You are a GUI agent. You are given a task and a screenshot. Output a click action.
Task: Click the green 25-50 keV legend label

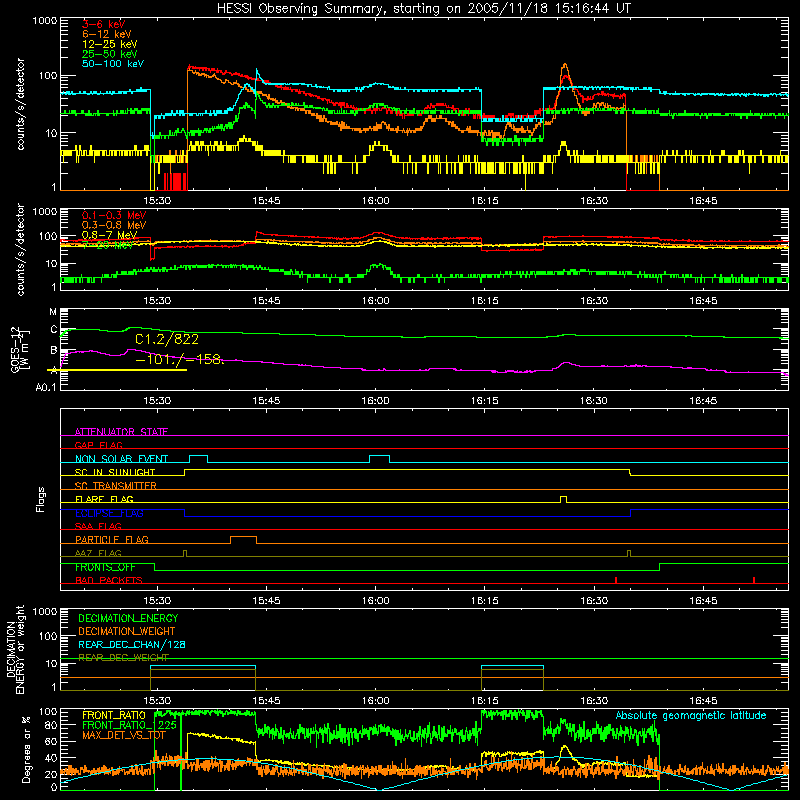[x=110, y=54]
